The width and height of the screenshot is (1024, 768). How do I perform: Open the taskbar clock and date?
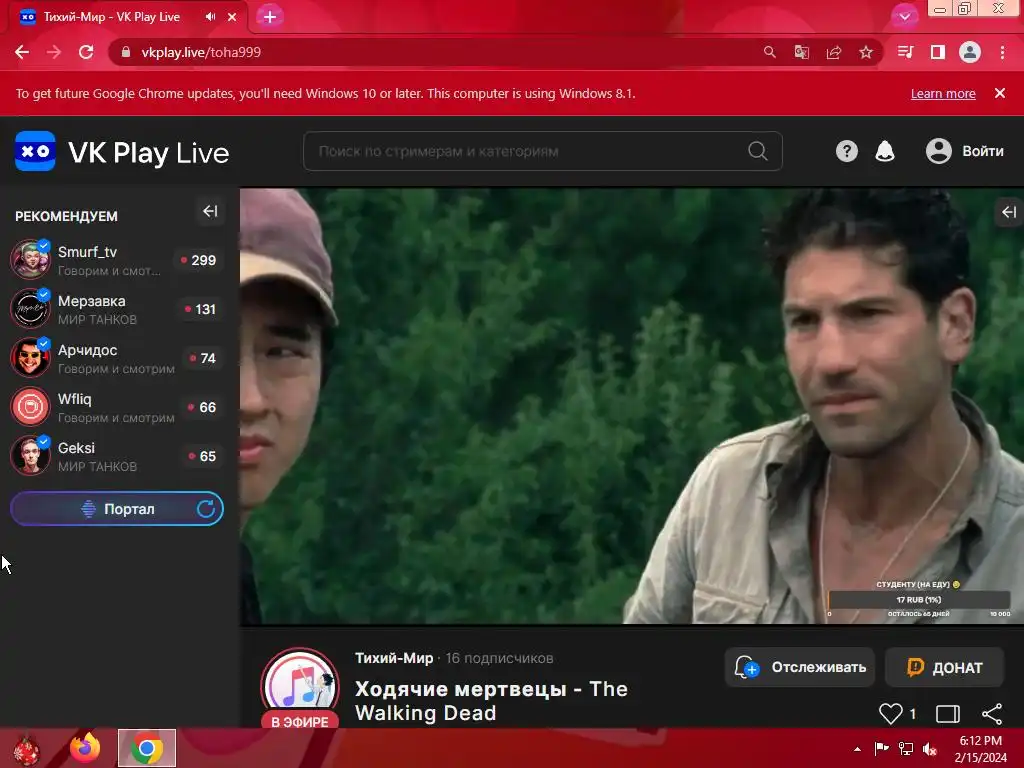coord(980,749)
